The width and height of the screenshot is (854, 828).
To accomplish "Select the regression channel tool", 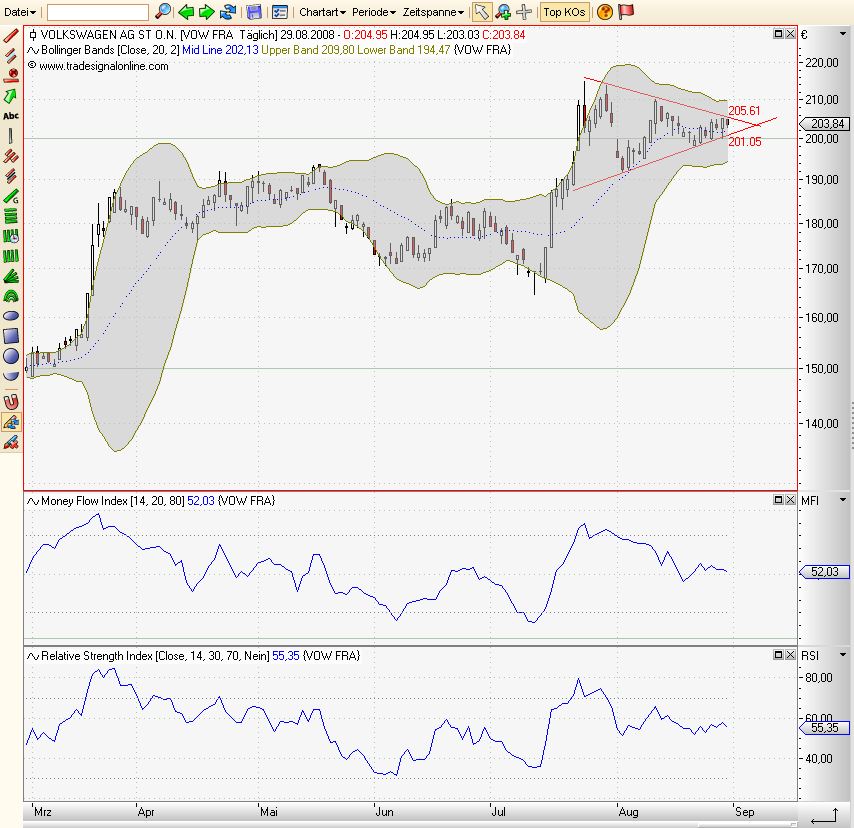I will pyautogui.click(x=11, y=176).
